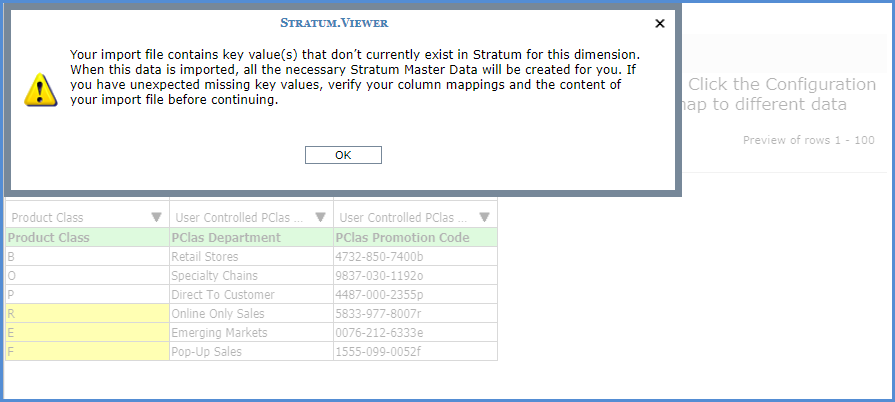Click the highlighted cell with value F
895x402 pixels.
(87, 352)
